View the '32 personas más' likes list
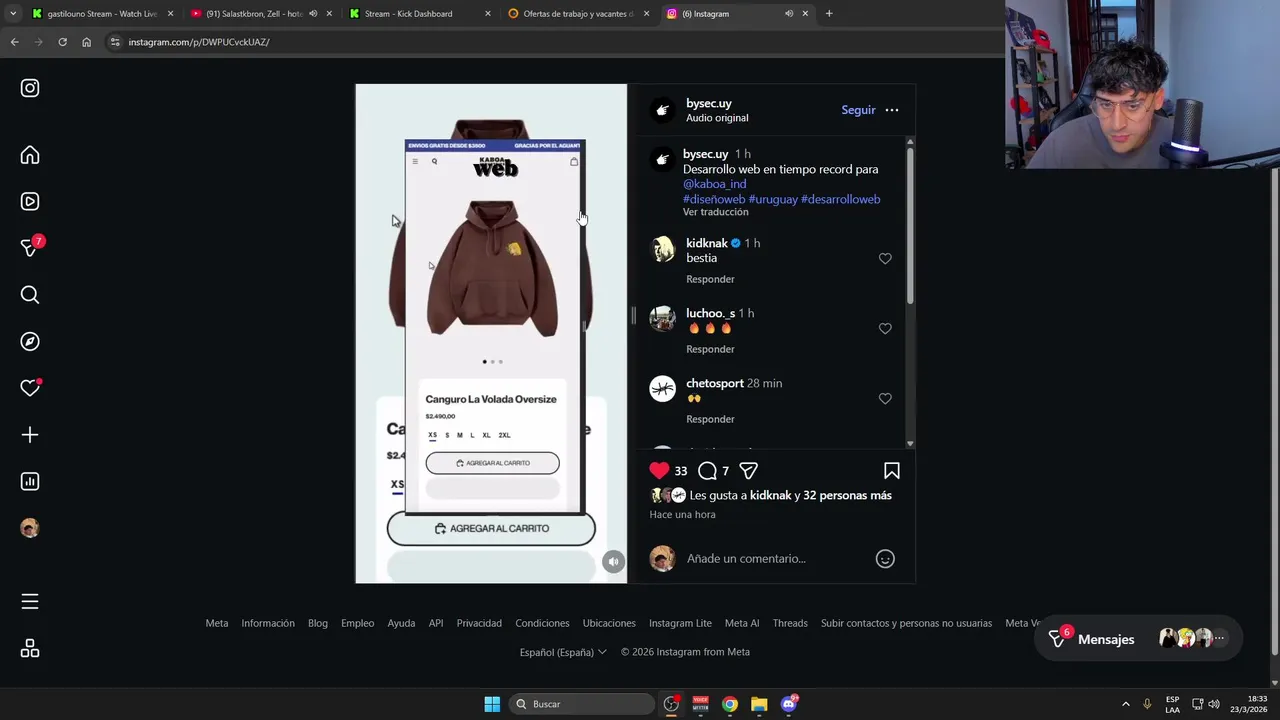Image resolution: width=1280 pixels, height=720 pixels. point(847,495)
